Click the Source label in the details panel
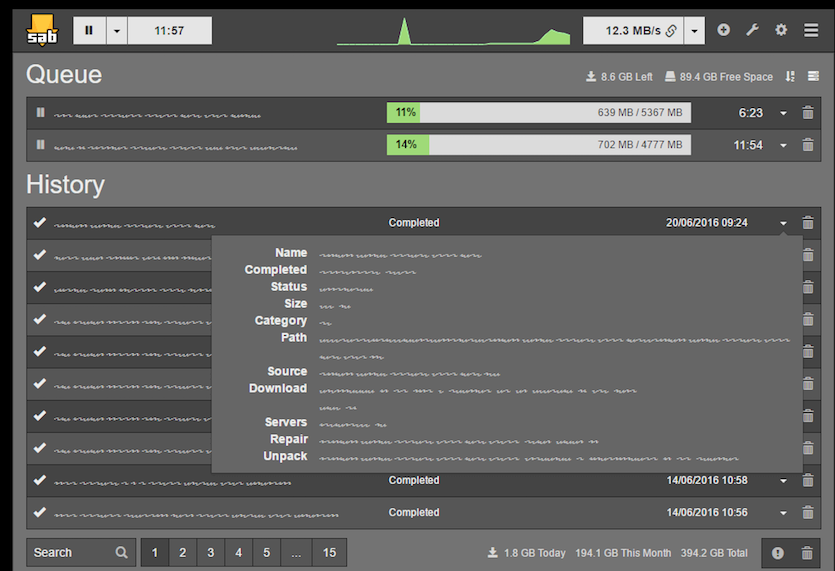 point(287,371)
